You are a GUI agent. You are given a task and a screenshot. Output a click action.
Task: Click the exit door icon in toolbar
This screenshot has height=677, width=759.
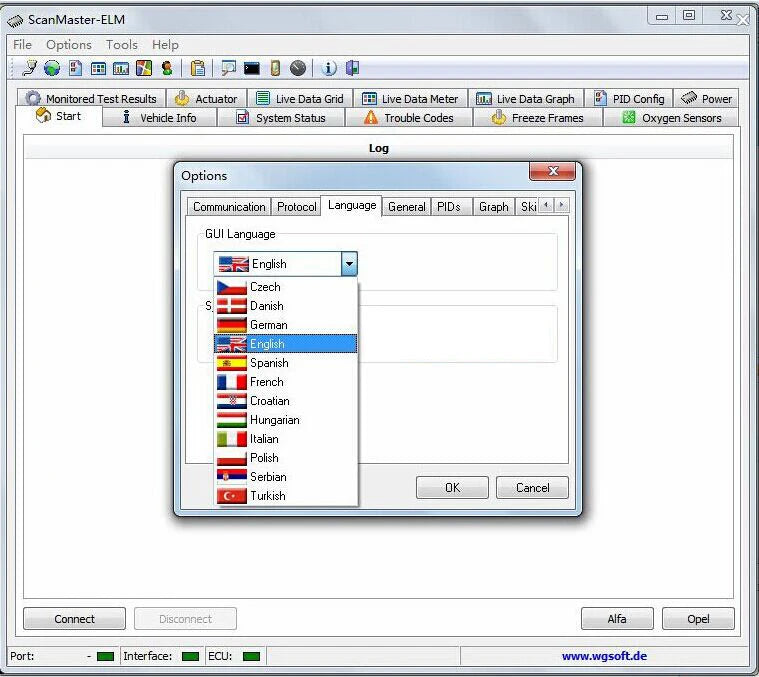(352, 68)
